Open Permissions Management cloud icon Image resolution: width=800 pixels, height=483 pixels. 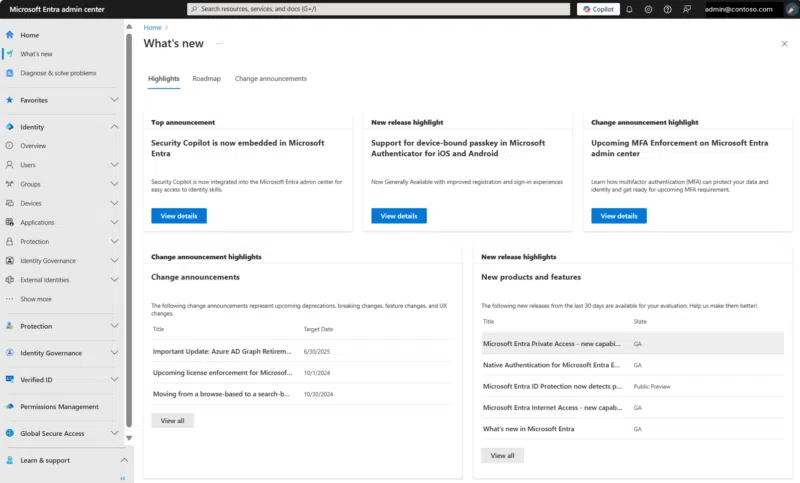10,406
